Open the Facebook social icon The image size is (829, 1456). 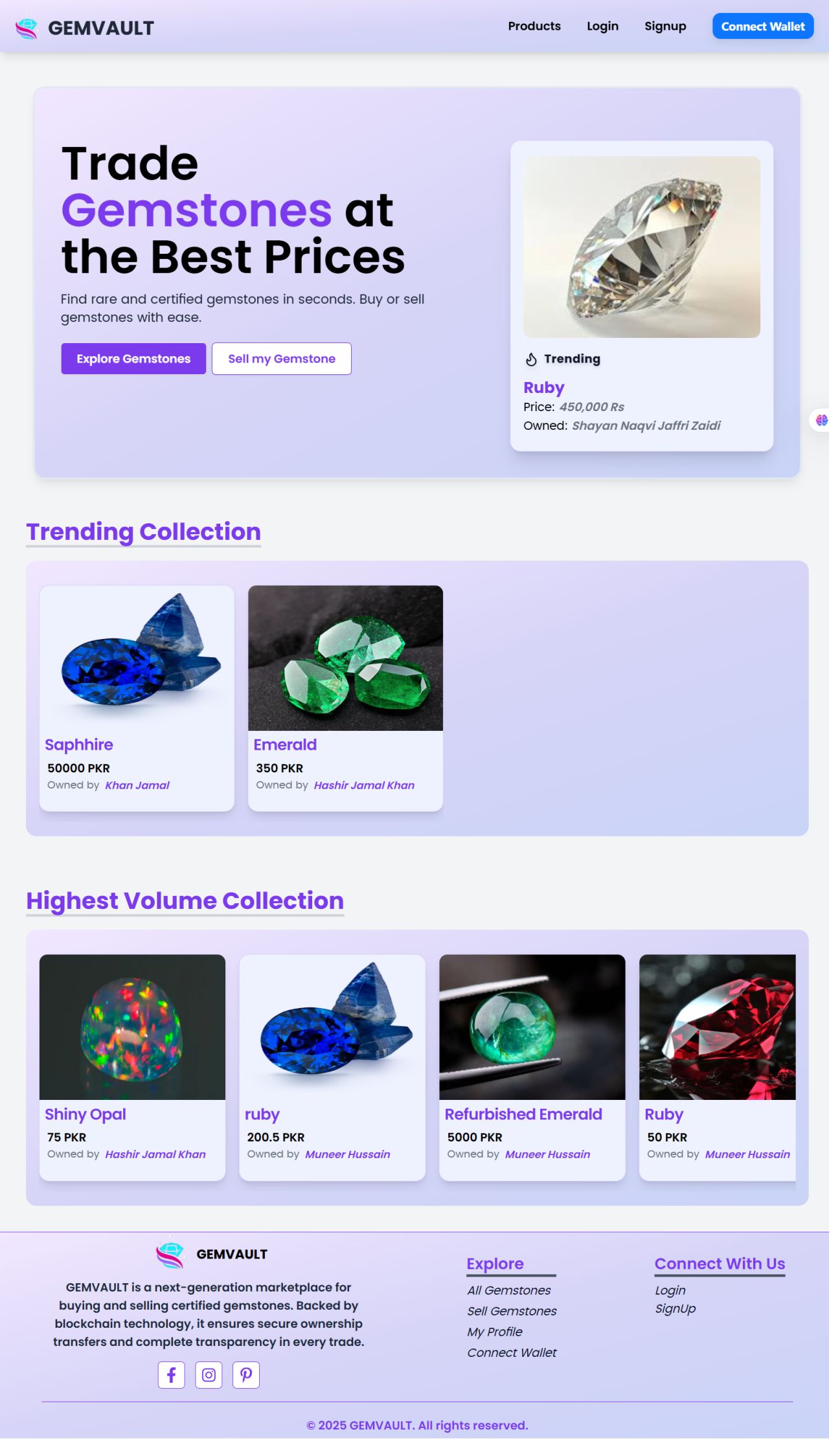point(172,1374)
